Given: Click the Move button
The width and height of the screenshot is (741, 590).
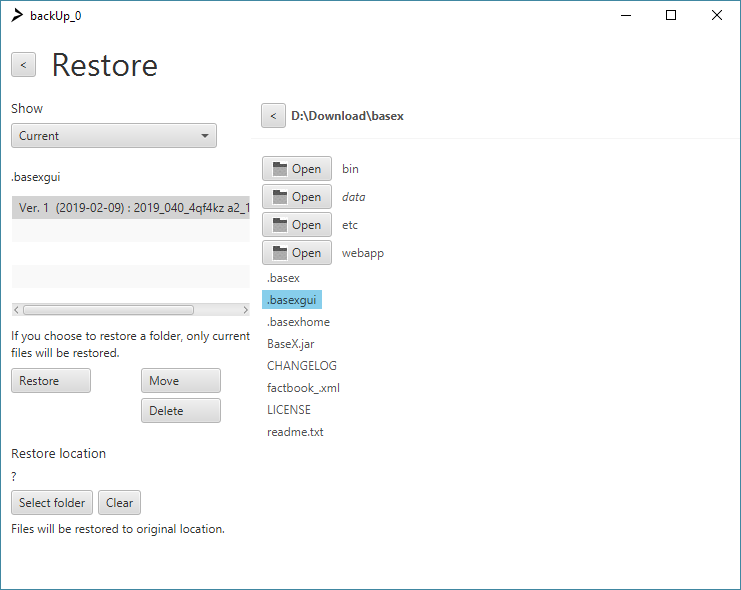Looking at the screenshot, I should [181, 381].
